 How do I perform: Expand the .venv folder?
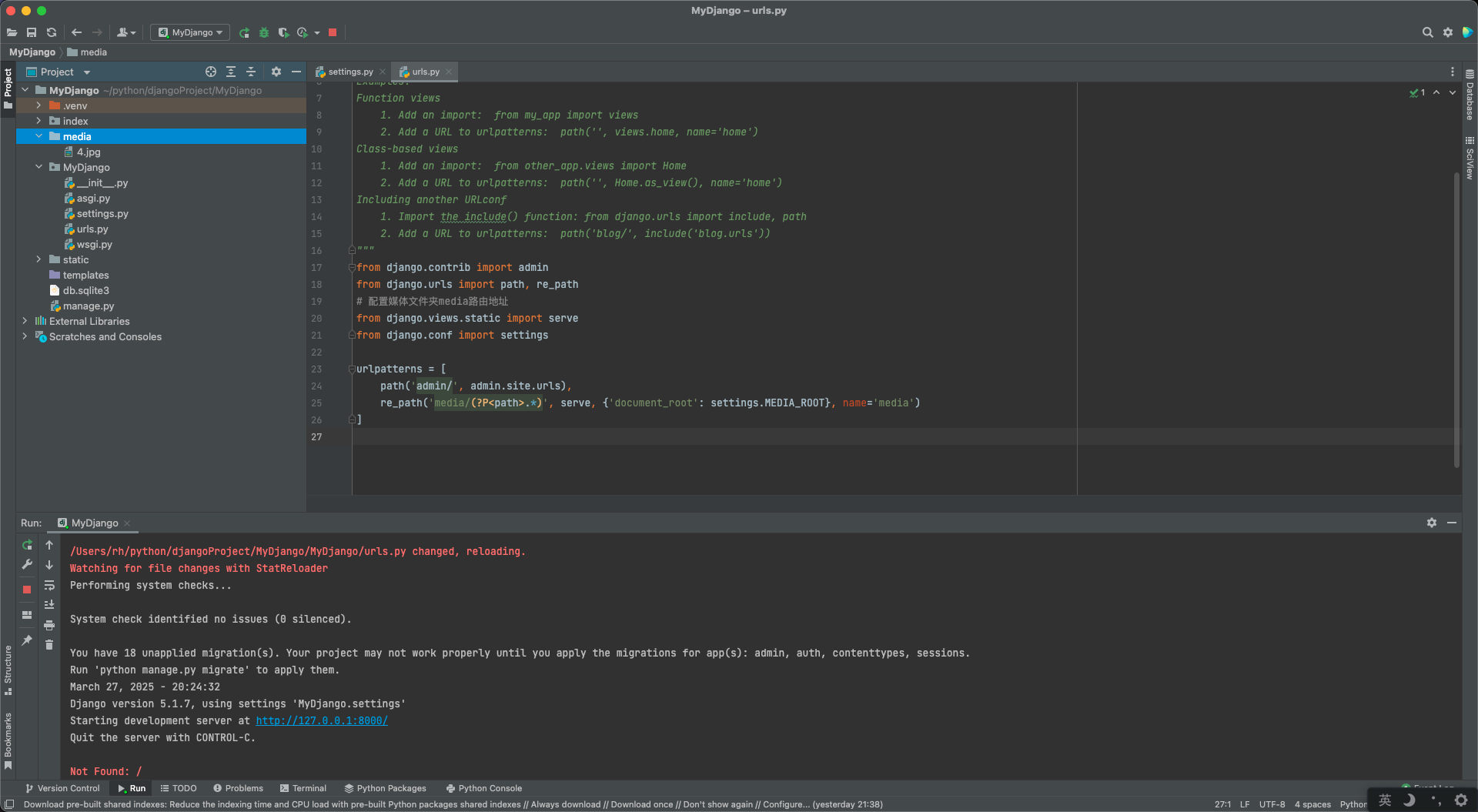38,105
